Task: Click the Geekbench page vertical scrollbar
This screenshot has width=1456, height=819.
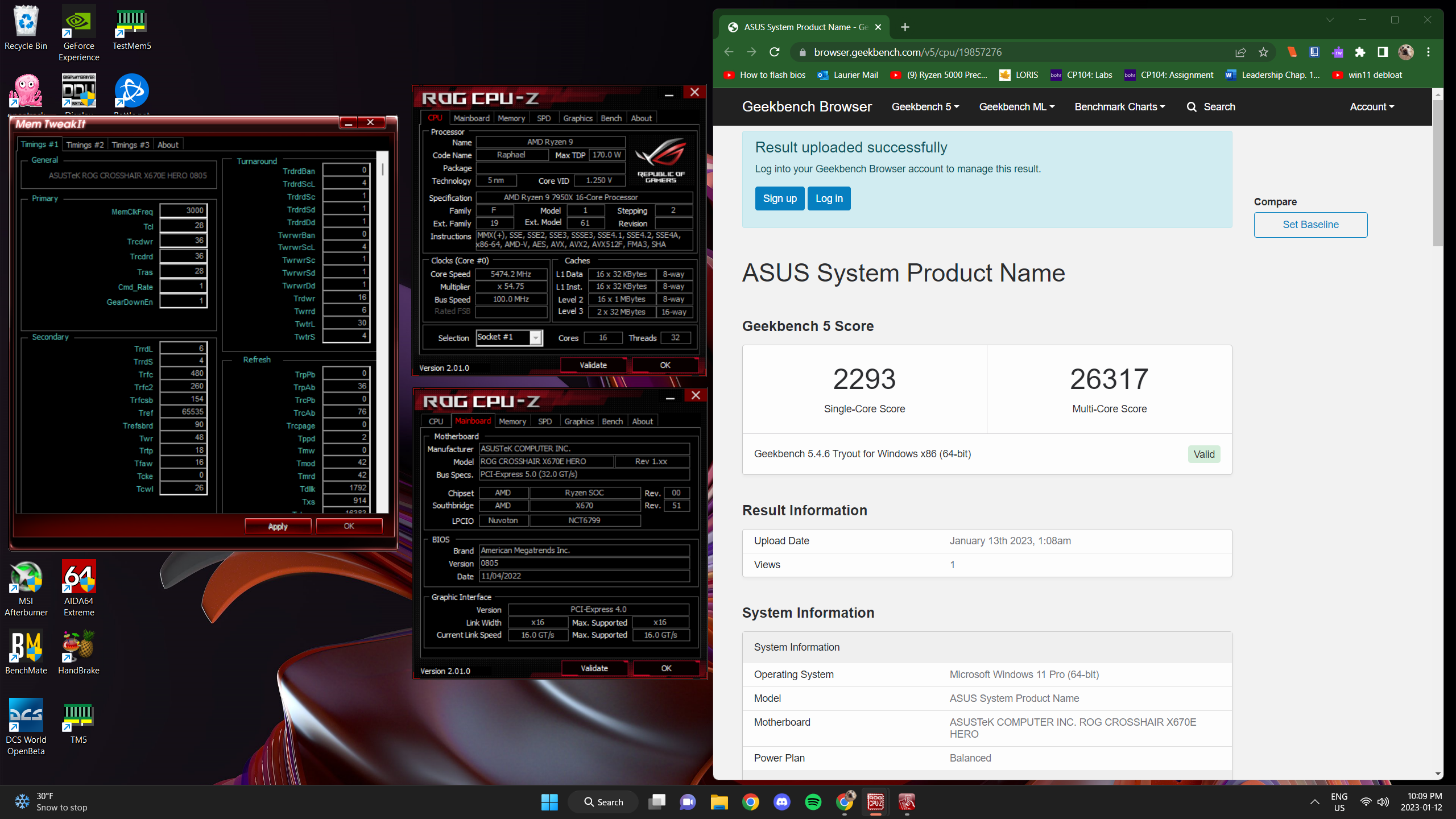Action: [x=1438, y=173]
